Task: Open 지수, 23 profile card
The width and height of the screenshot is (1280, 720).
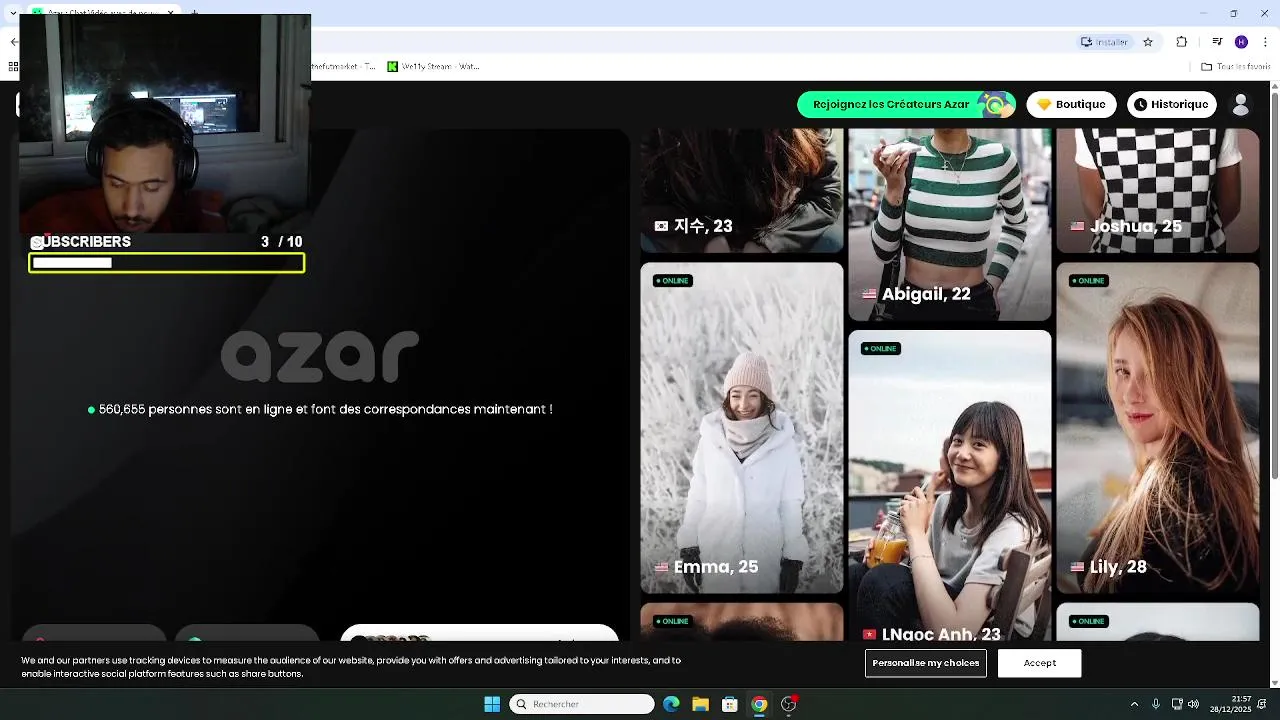Action: pyautogui.click(x=742, y=190)
